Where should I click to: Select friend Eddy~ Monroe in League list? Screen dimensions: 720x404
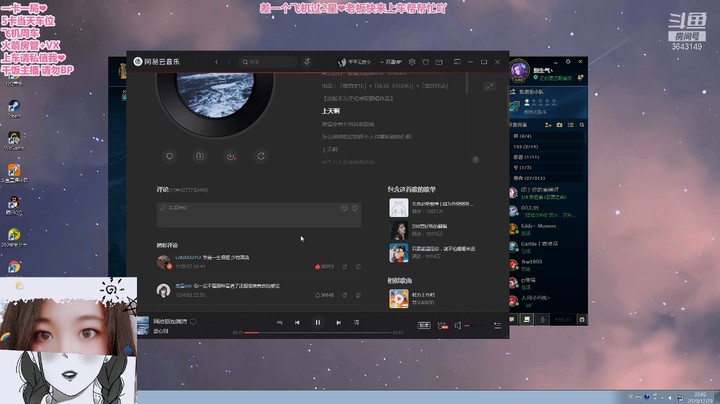point(547,229)
